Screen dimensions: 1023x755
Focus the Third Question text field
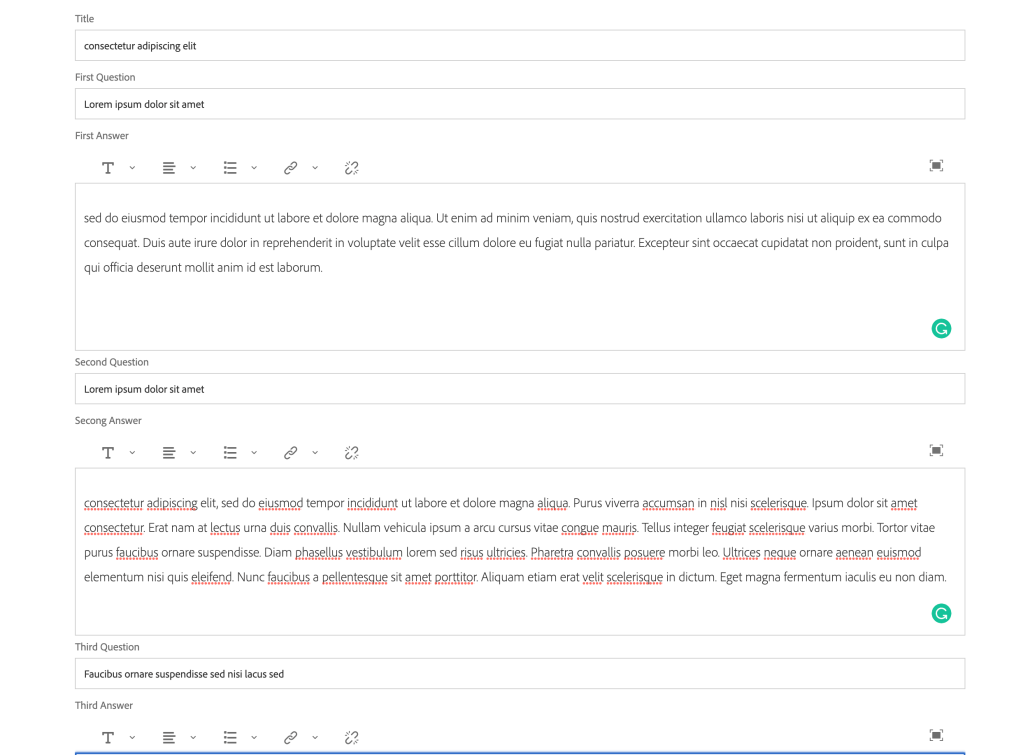pos(520,674)
